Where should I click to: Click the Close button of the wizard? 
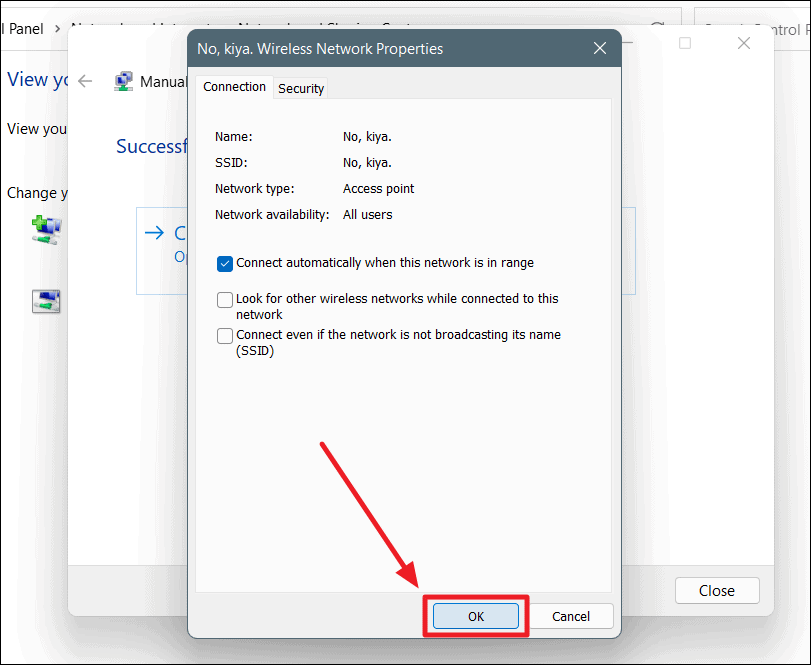tap(716, 590)
